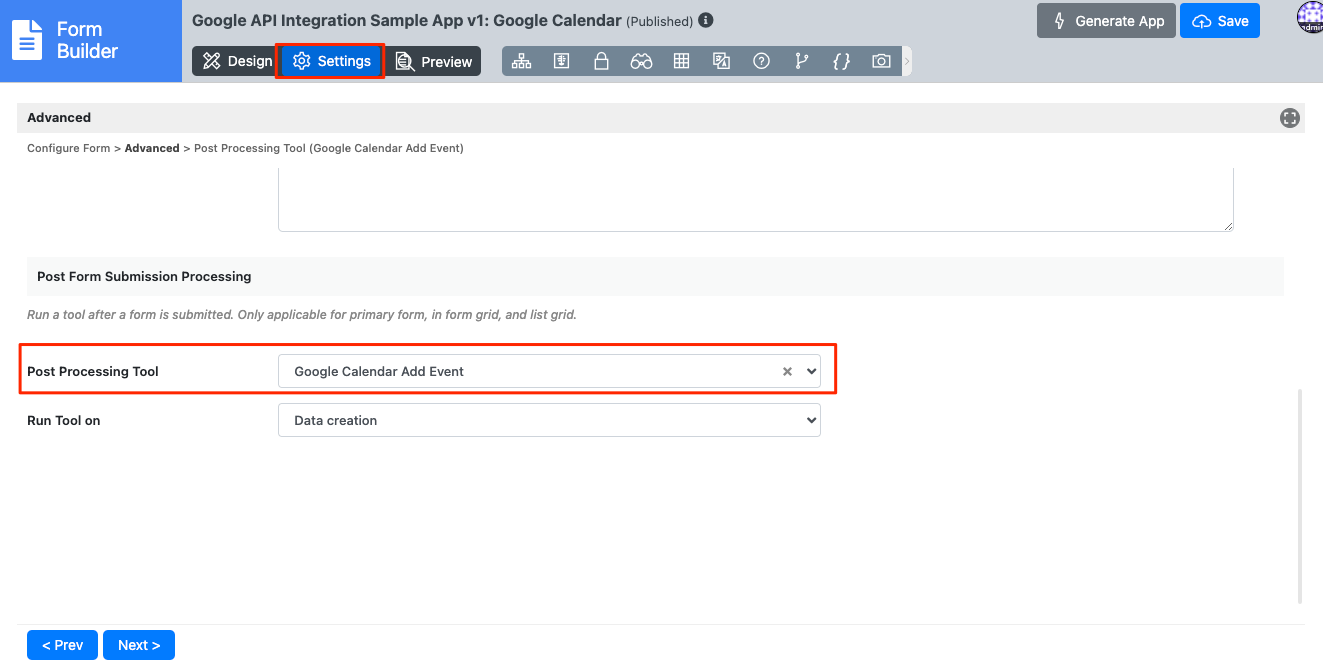The height and width of the screenshot is (671, 1323).
Task: Expand the Run Tool on dropdown
Action: click(548, 421)
